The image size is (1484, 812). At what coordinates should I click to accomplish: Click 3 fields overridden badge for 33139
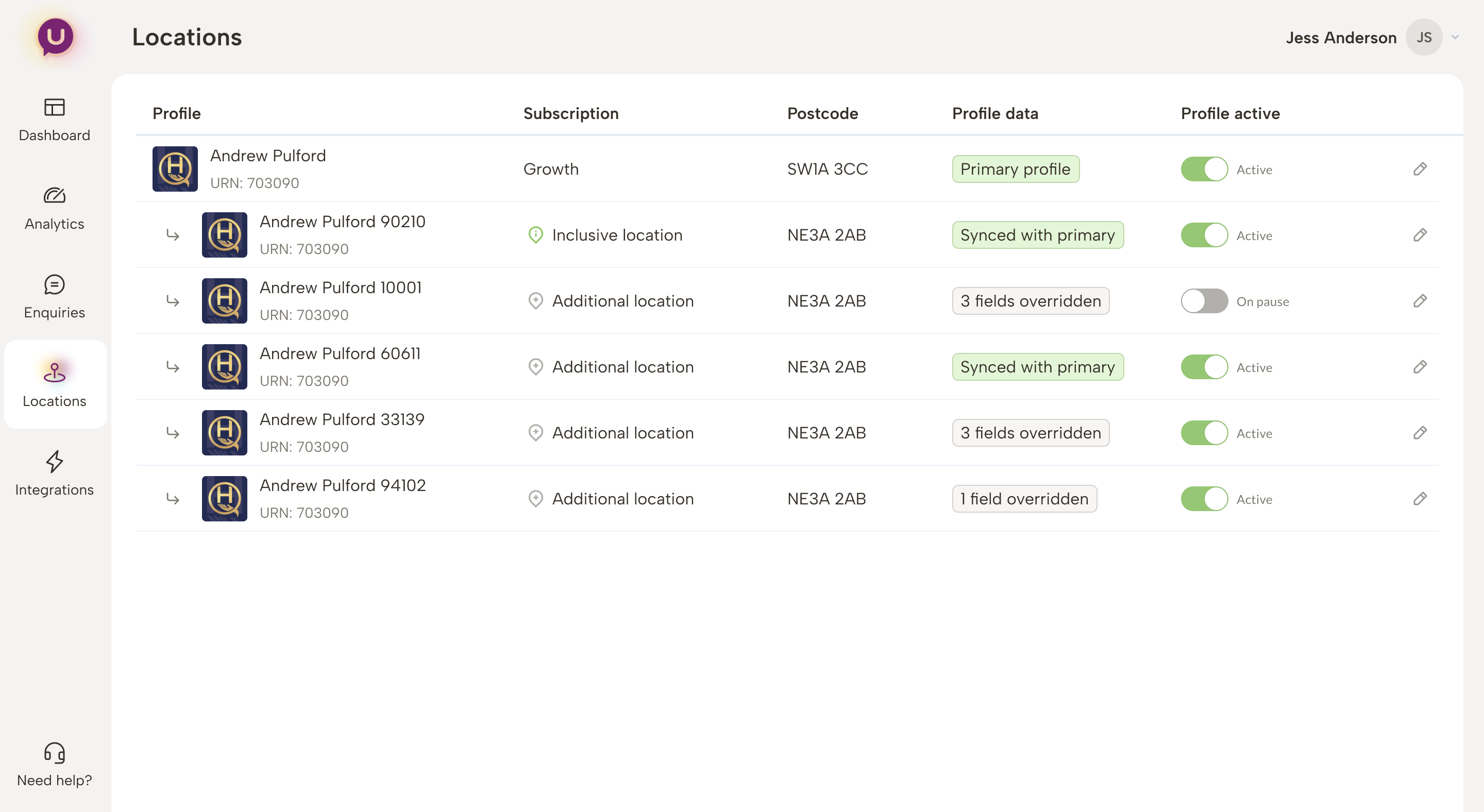pyautogui.click(x=1031, y=433)
